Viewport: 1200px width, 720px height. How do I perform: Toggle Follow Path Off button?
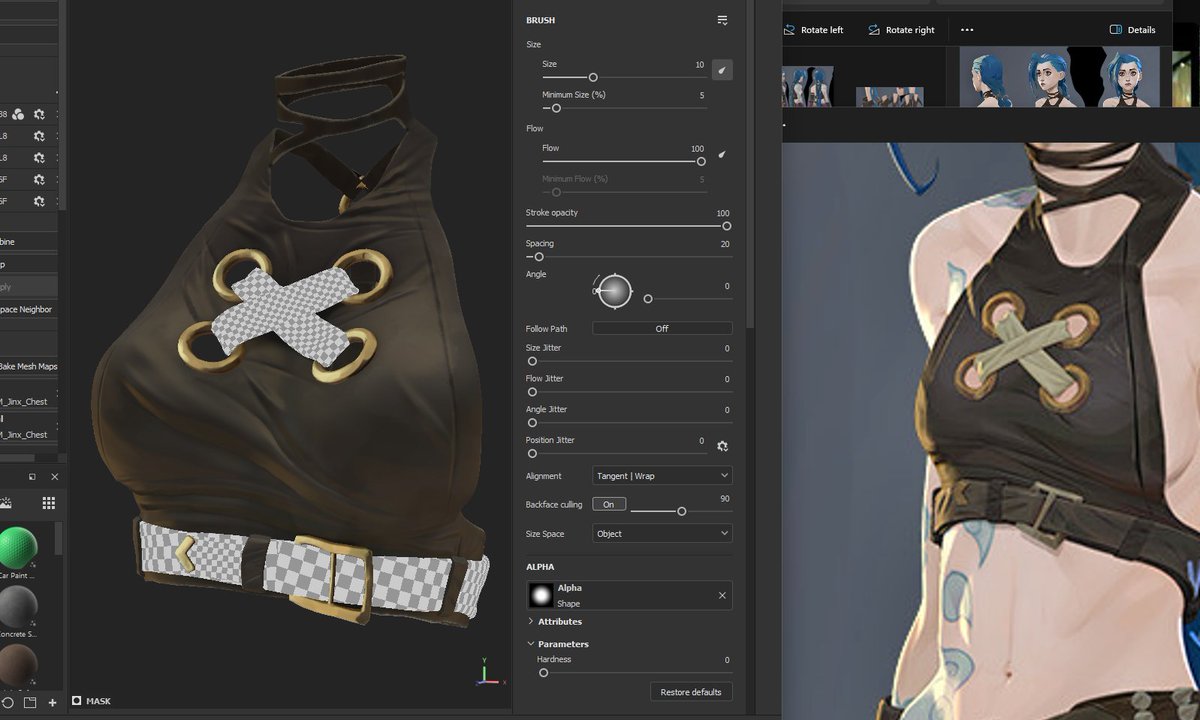click(662, 328)
